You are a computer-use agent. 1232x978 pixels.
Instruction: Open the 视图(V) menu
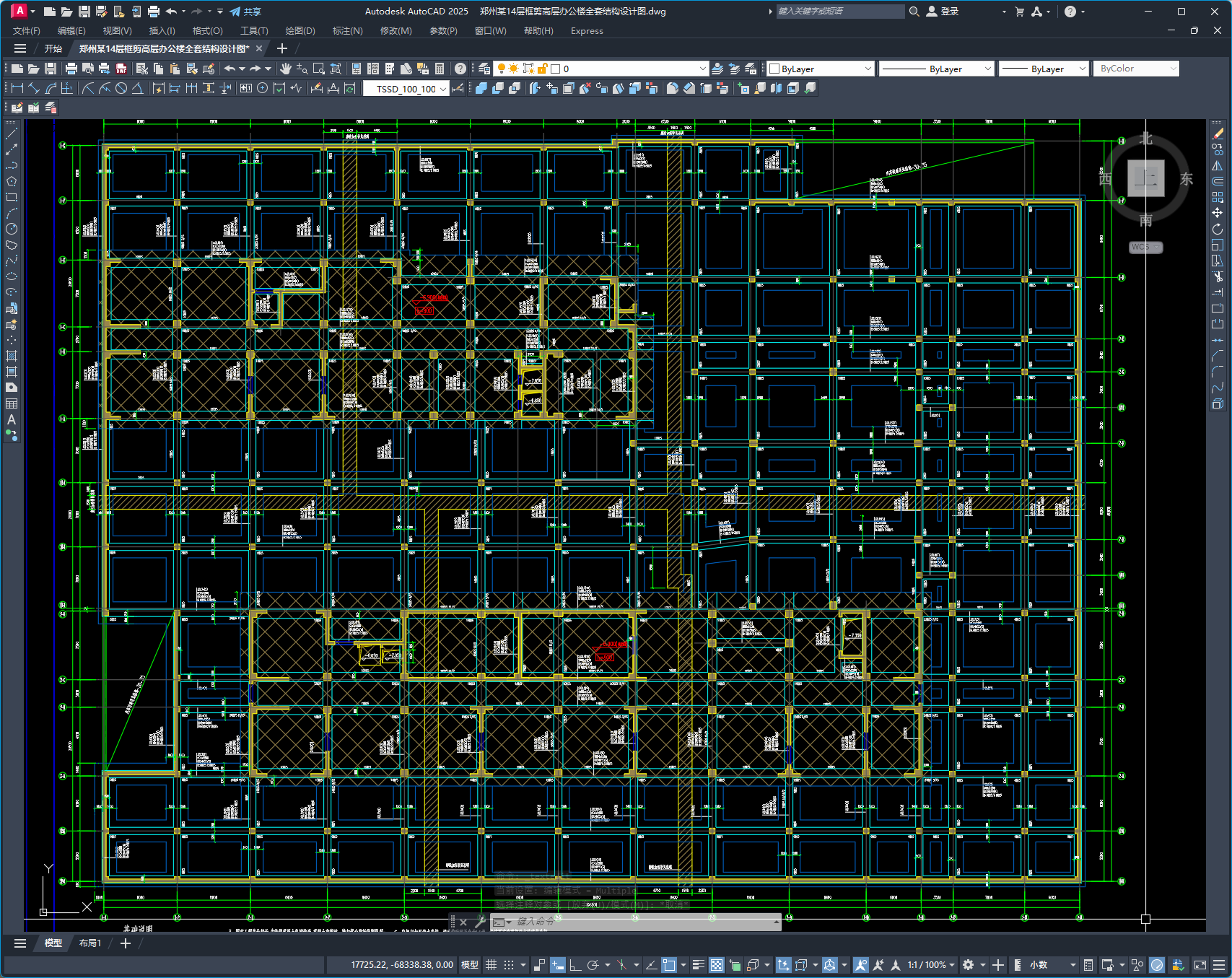pos(117,31)
